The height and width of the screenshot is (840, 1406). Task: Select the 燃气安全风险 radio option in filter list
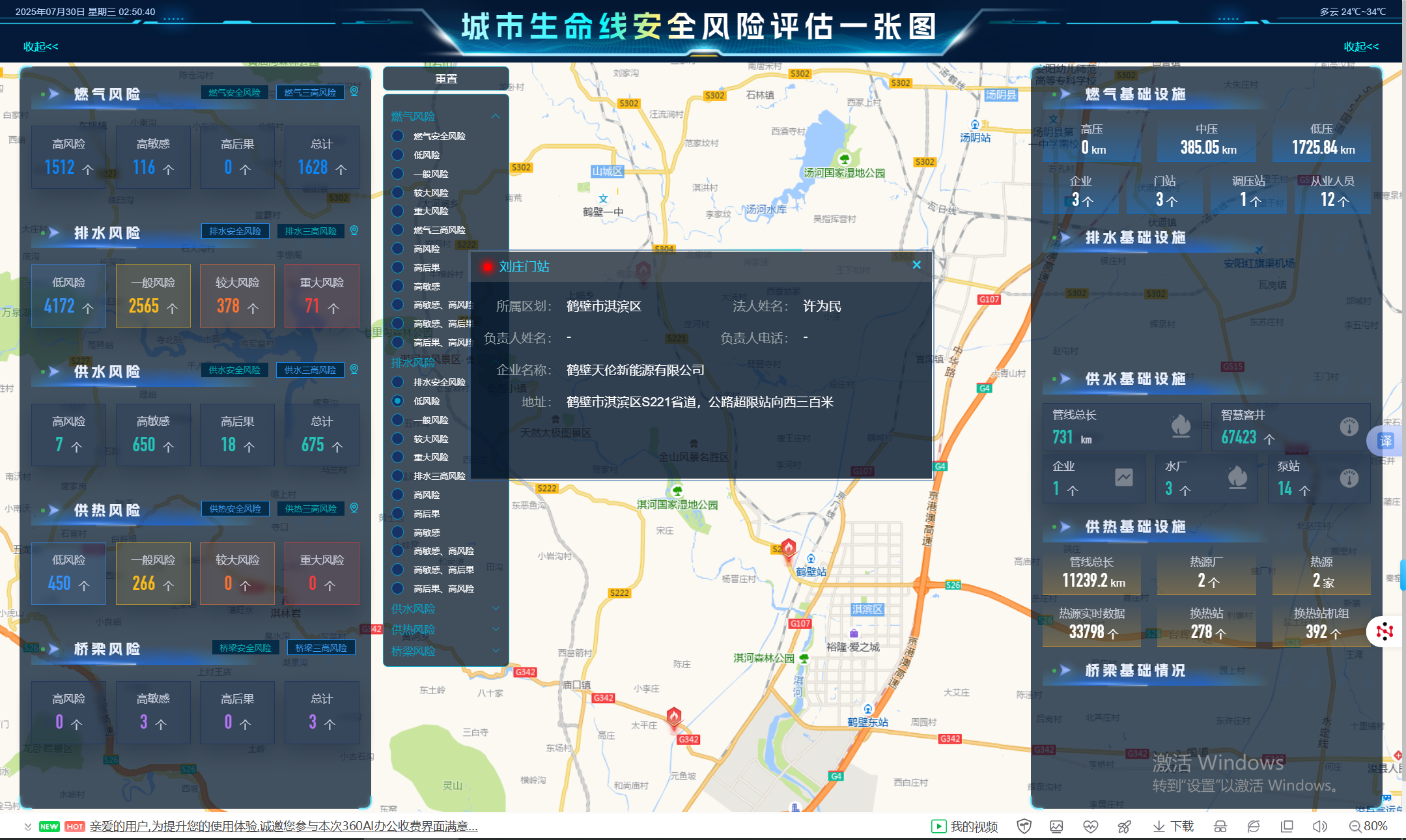[x=398, y=136]
